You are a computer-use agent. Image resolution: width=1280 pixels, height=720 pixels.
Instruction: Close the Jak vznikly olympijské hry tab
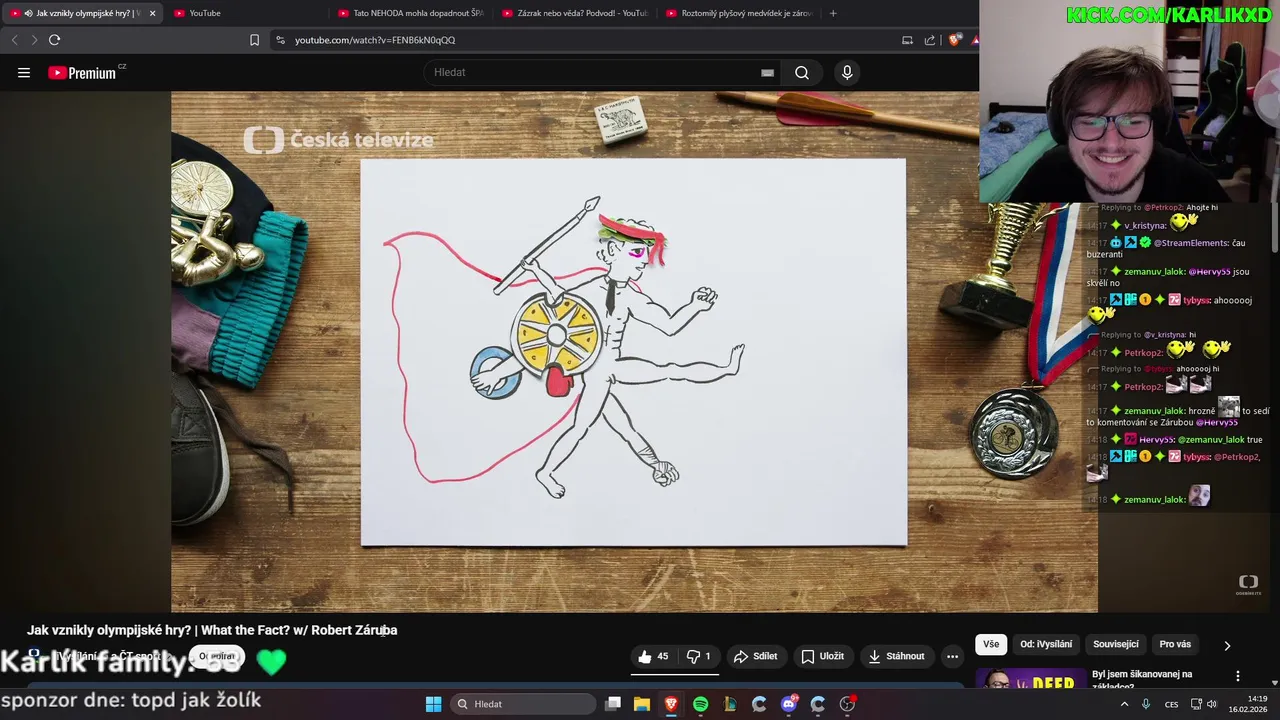[x=152, y=13]
